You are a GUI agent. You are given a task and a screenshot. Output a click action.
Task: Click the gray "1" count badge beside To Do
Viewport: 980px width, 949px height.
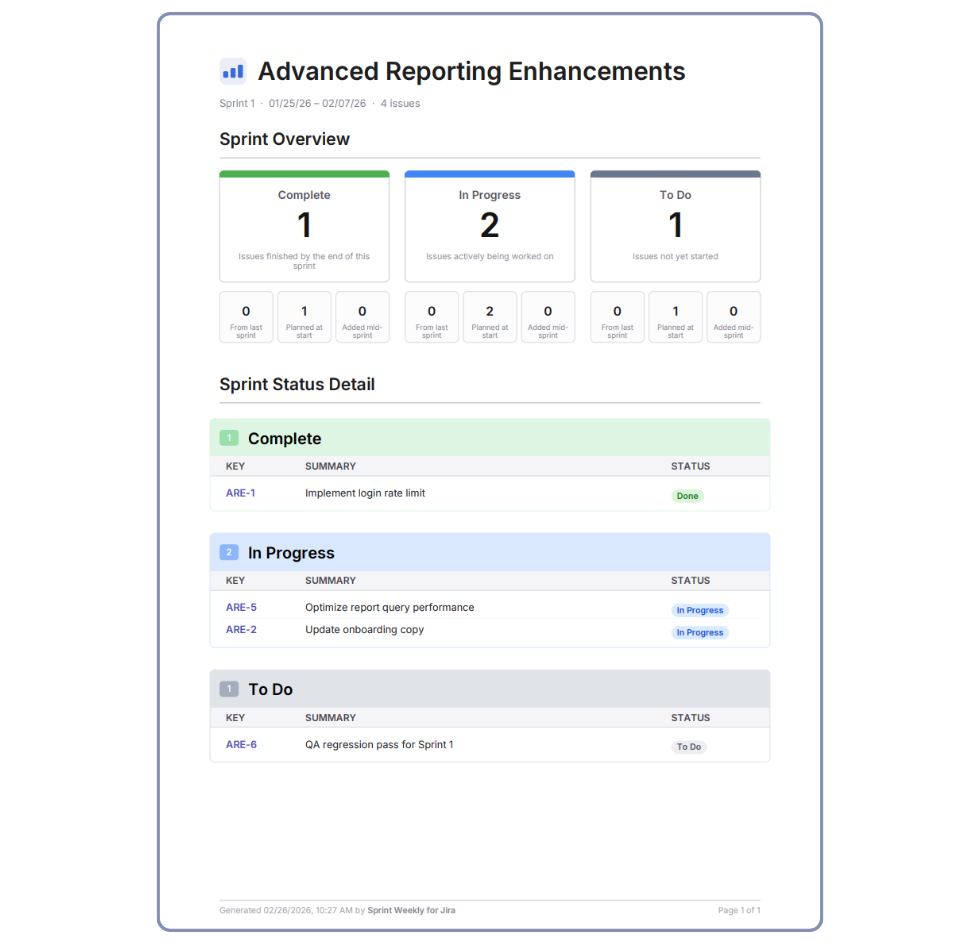tap(228, 689)
